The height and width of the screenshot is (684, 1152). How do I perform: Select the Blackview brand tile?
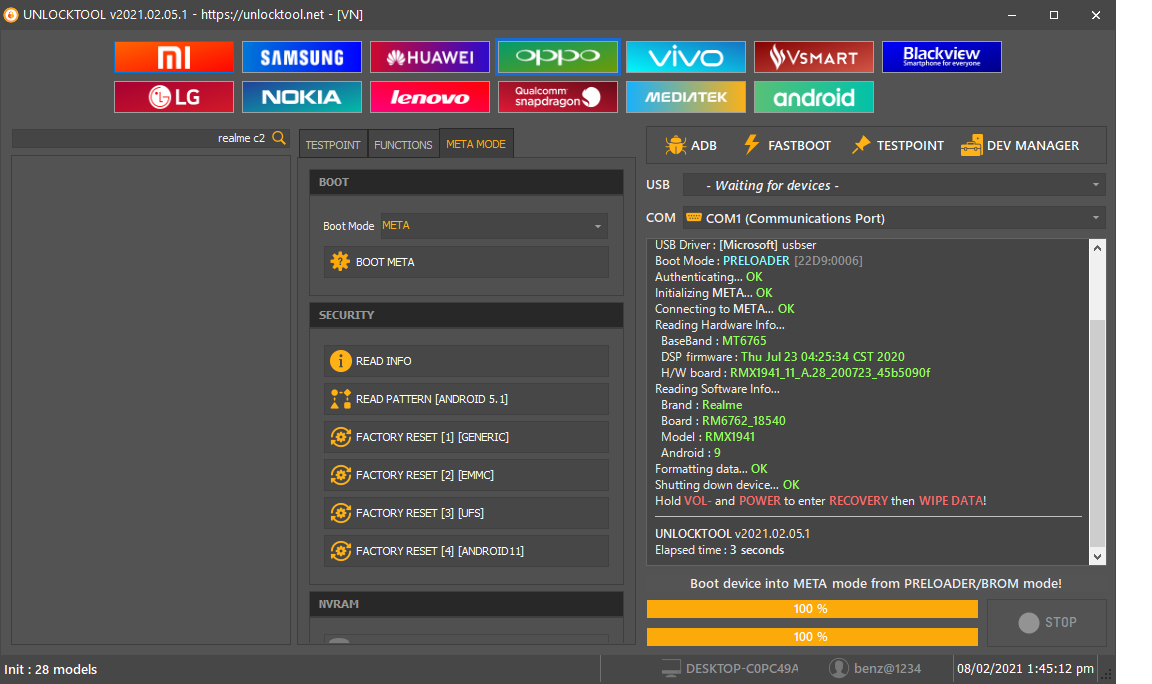941,57
